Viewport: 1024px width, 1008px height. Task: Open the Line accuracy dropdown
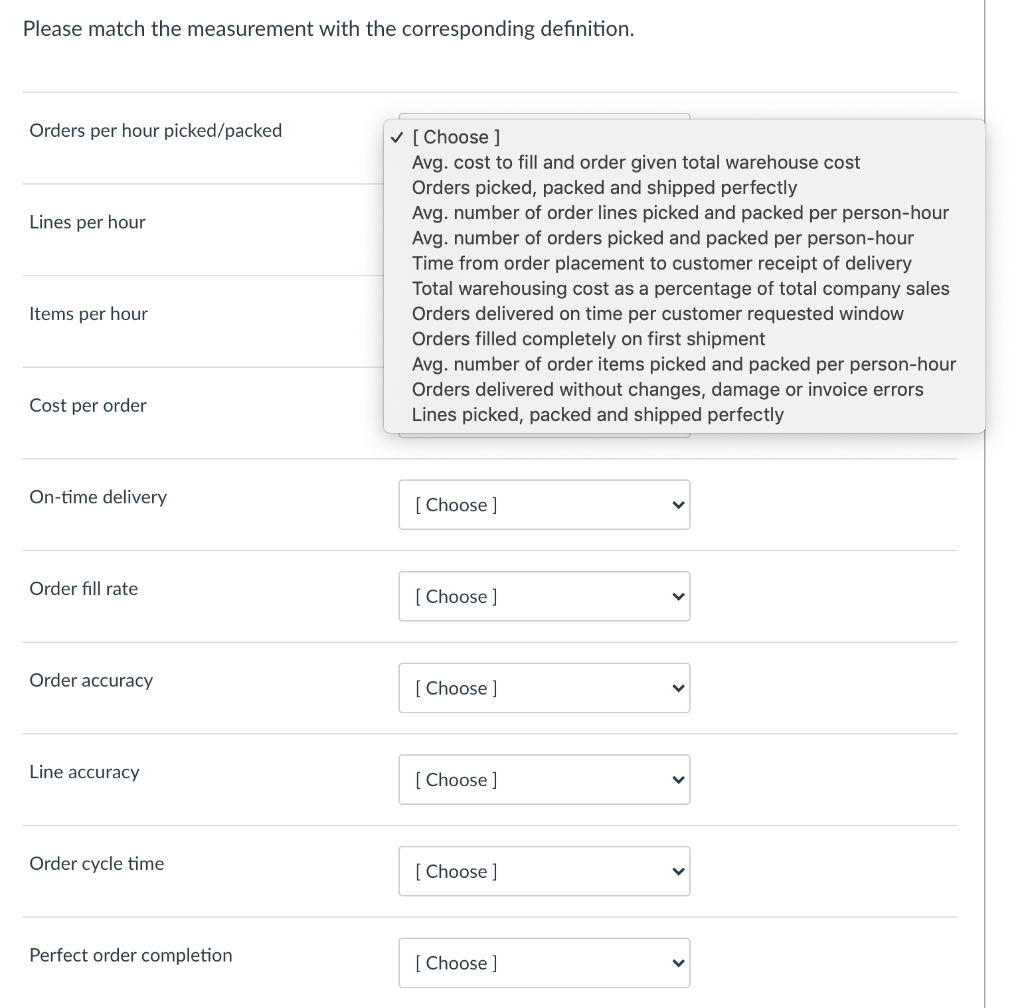[543, 780]
